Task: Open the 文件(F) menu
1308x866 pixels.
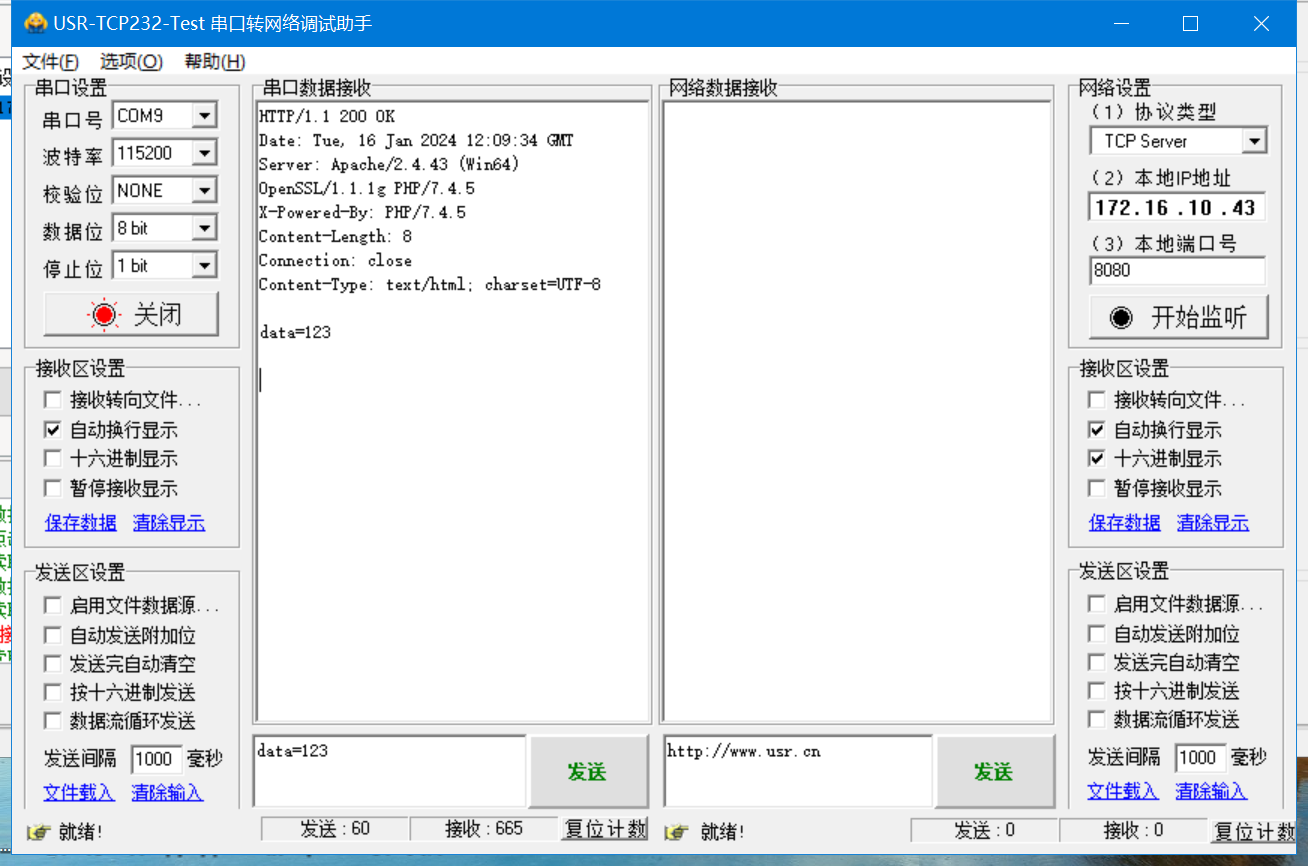Action: tap(50, 62)
